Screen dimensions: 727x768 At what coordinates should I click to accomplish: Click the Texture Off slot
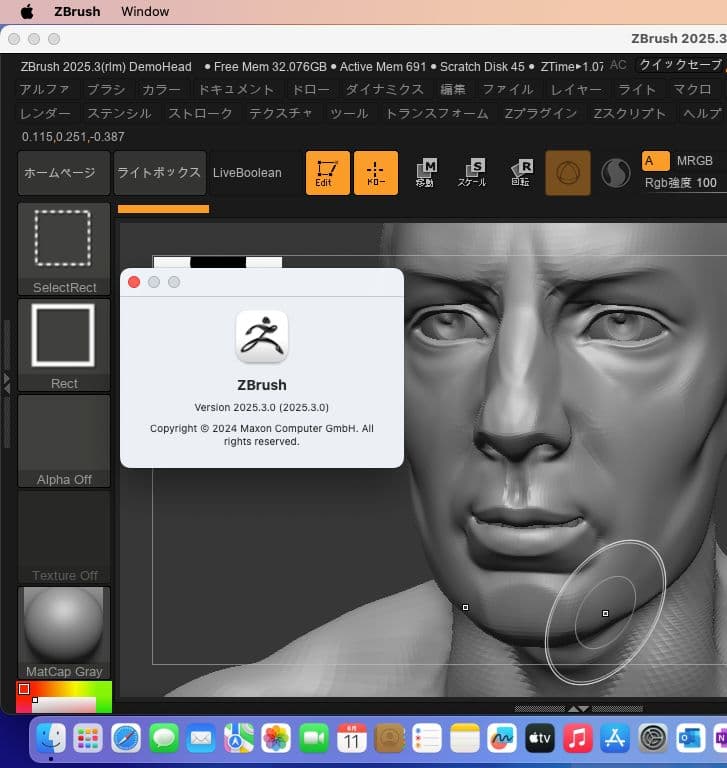click(64, 536)
